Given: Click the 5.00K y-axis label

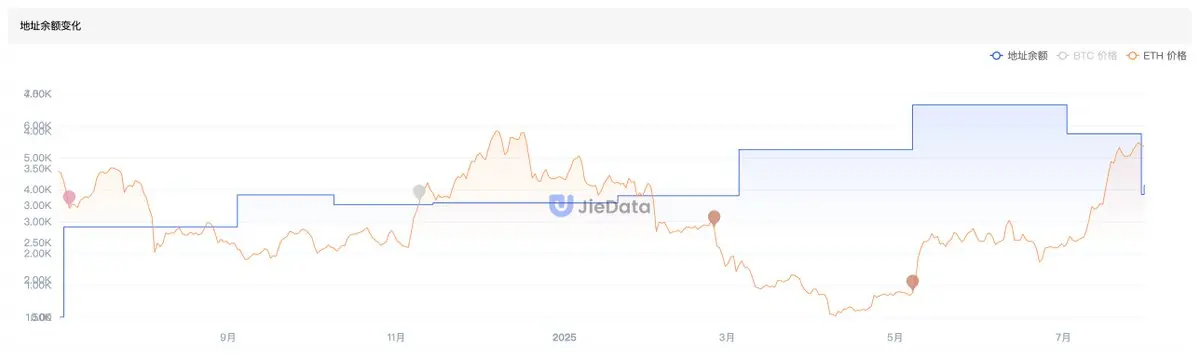Looking at the screenshot, I should (x=37, y=158).
